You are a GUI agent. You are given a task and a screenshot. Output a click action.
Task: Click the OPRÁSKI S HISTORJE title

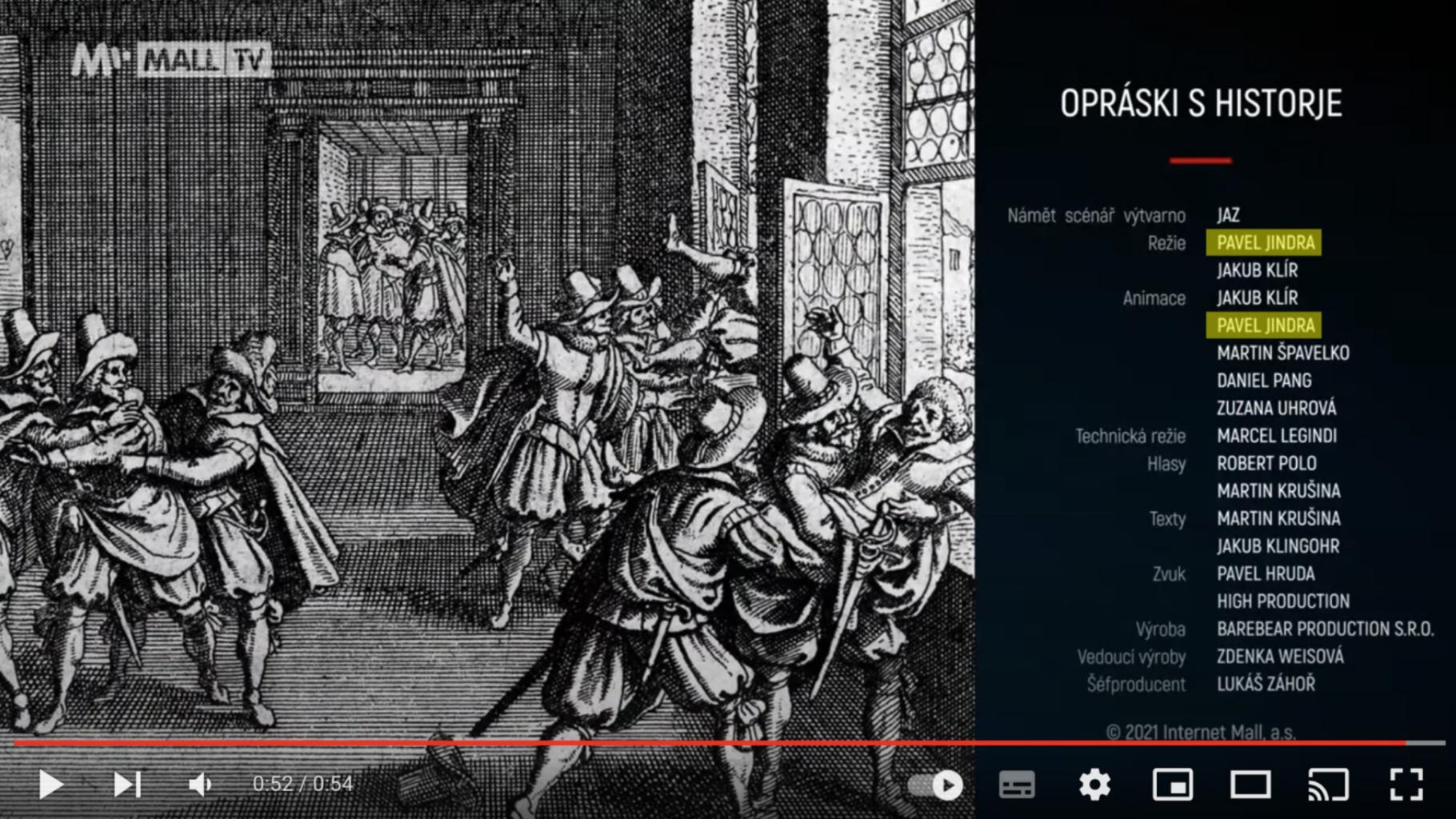point(1201,103)
